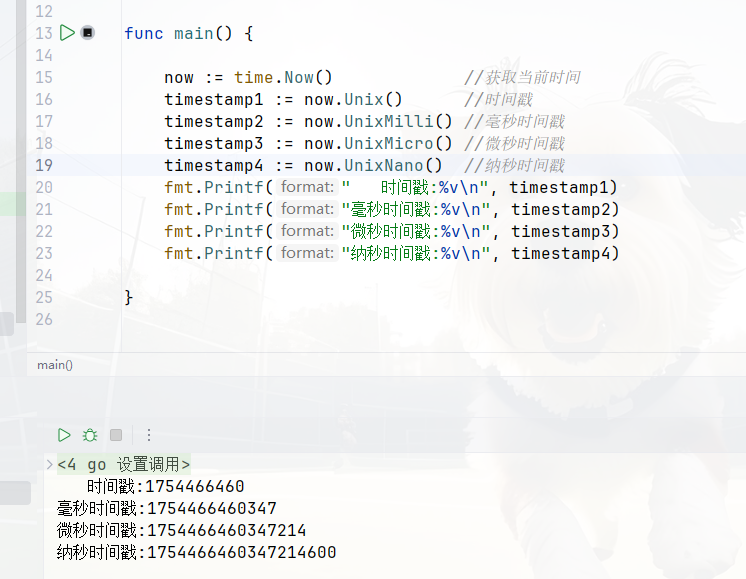This screenshot has width=746, height=579.
Task: Click line number 25 in gutter
Action: (44, 297)
